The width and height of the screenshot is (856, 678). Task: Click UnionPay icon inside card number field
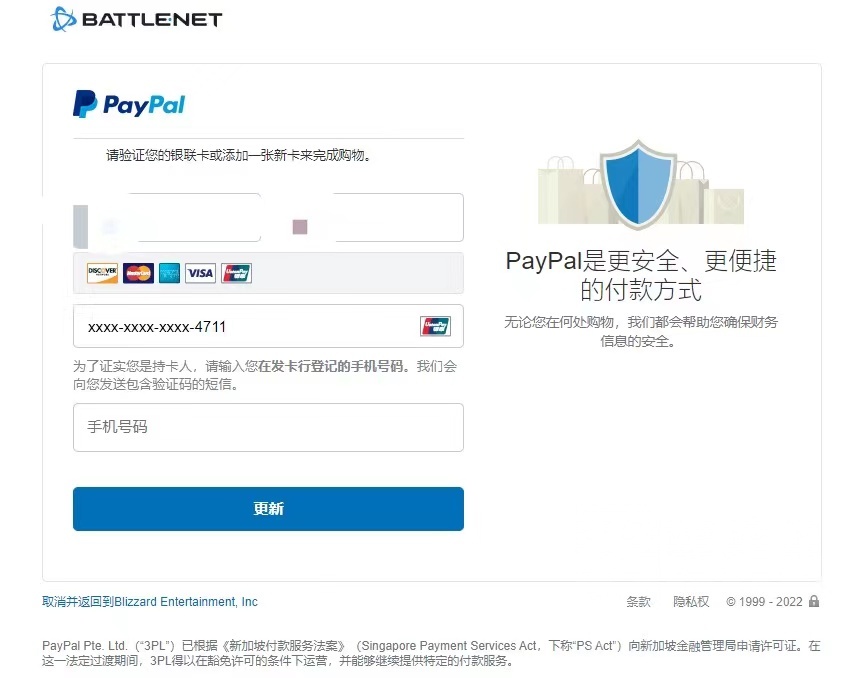(435, 326)
